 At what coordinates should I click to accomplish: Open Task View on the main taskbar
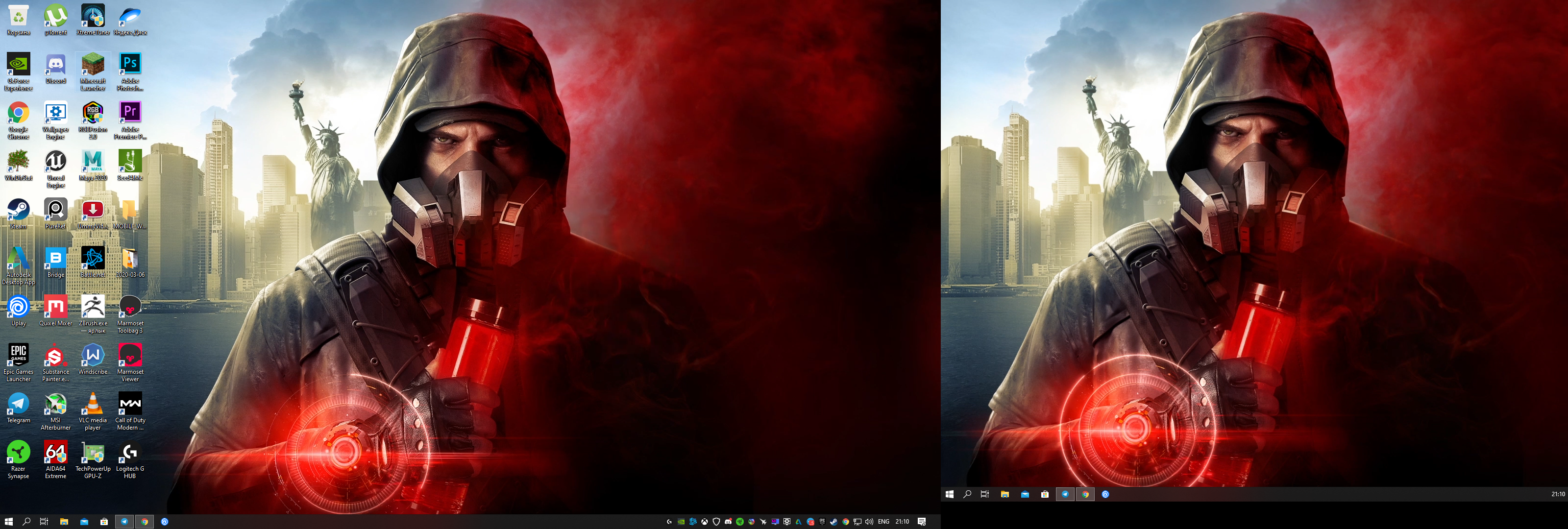(x=44, y=522)
